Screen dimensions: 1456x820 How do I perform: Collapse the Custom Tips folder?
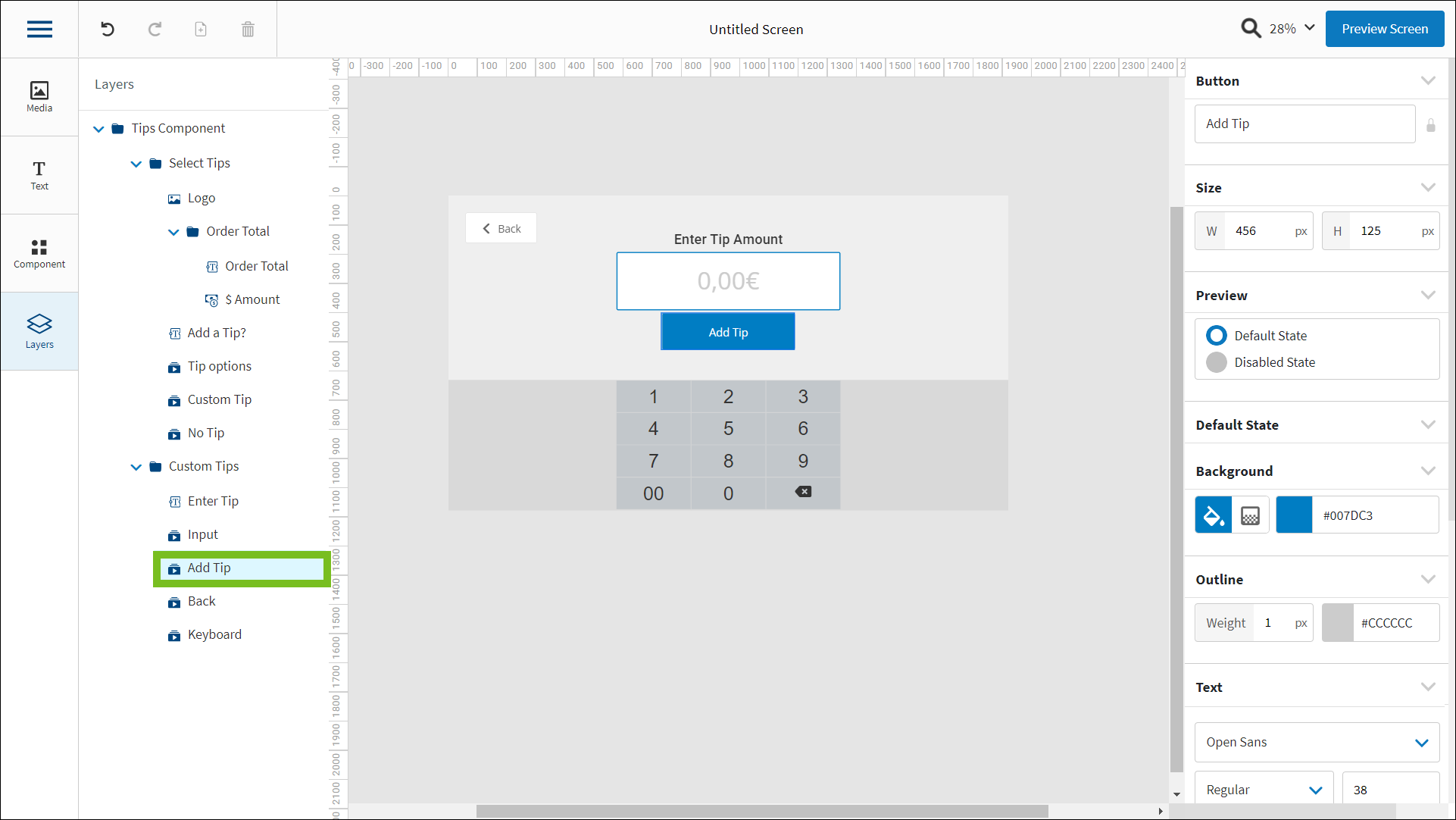point(136,467)
